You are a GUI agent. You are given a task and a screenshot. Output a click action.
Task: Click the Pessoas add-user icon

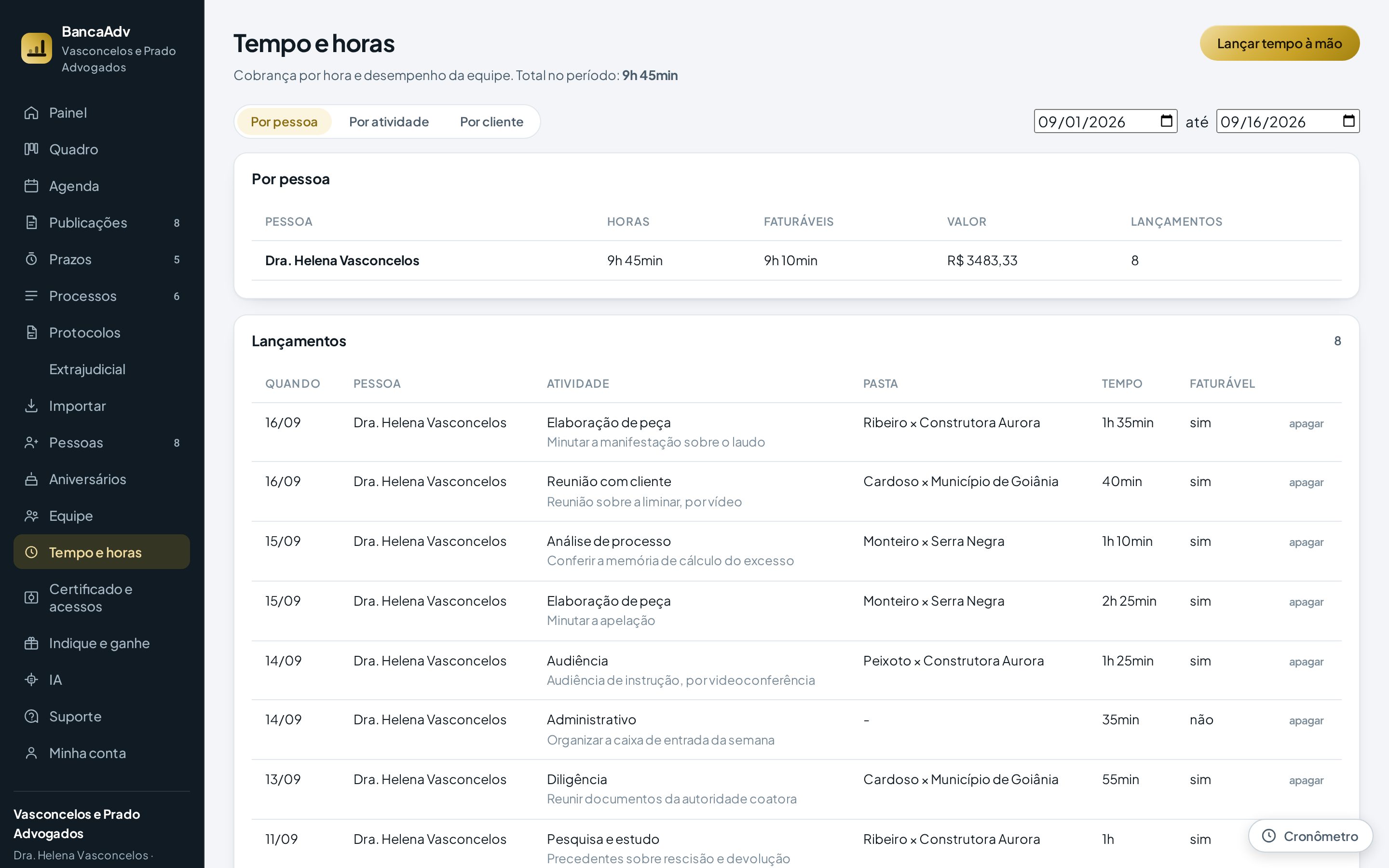point(31,443)
